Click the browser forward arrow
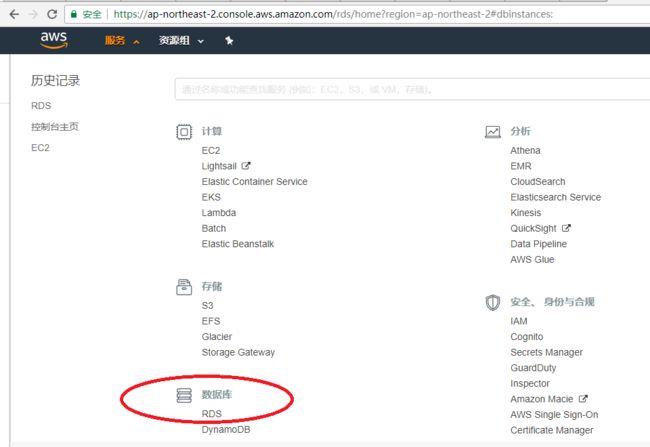650x447 pixels. 33,14
